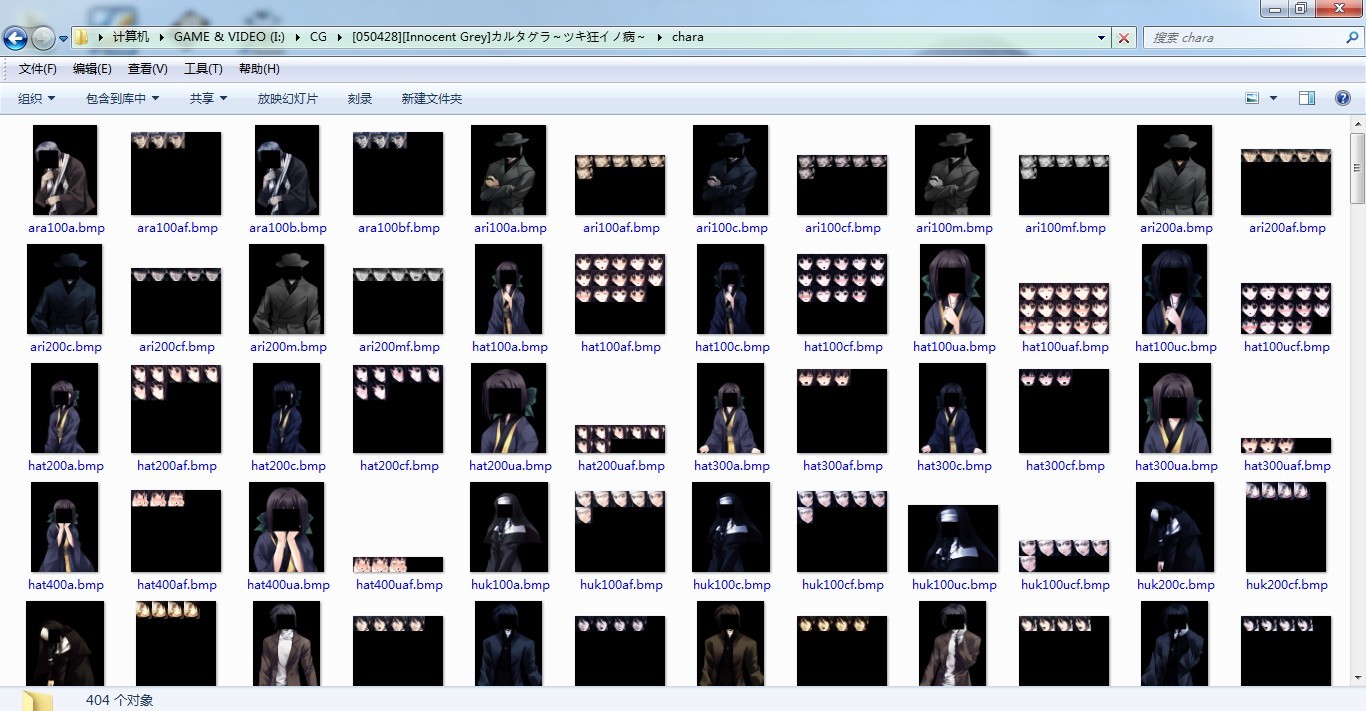The width and height of the screenshot is (1366, 711).
Task: Select file hat100af.bmp
Action: click(620, 294)
